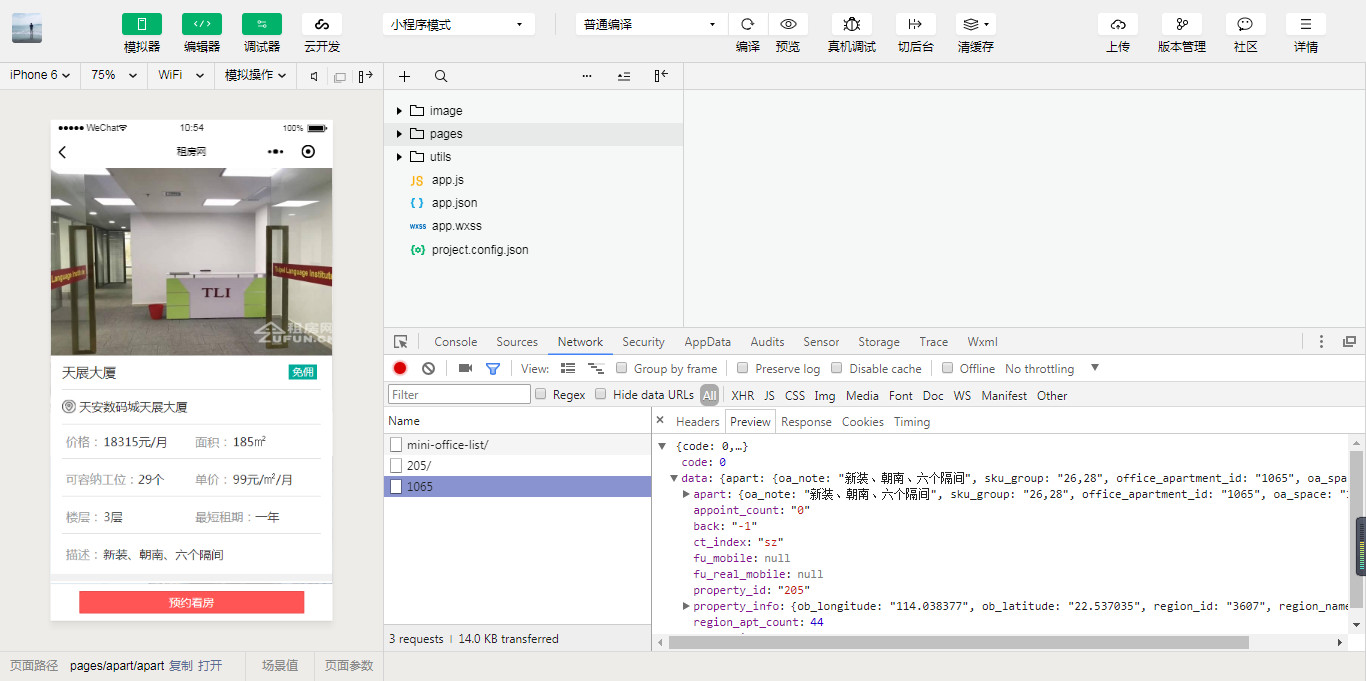Open the 75% zoom dropdown
This screenshot has height=681, width=1366.
[112, 75]
